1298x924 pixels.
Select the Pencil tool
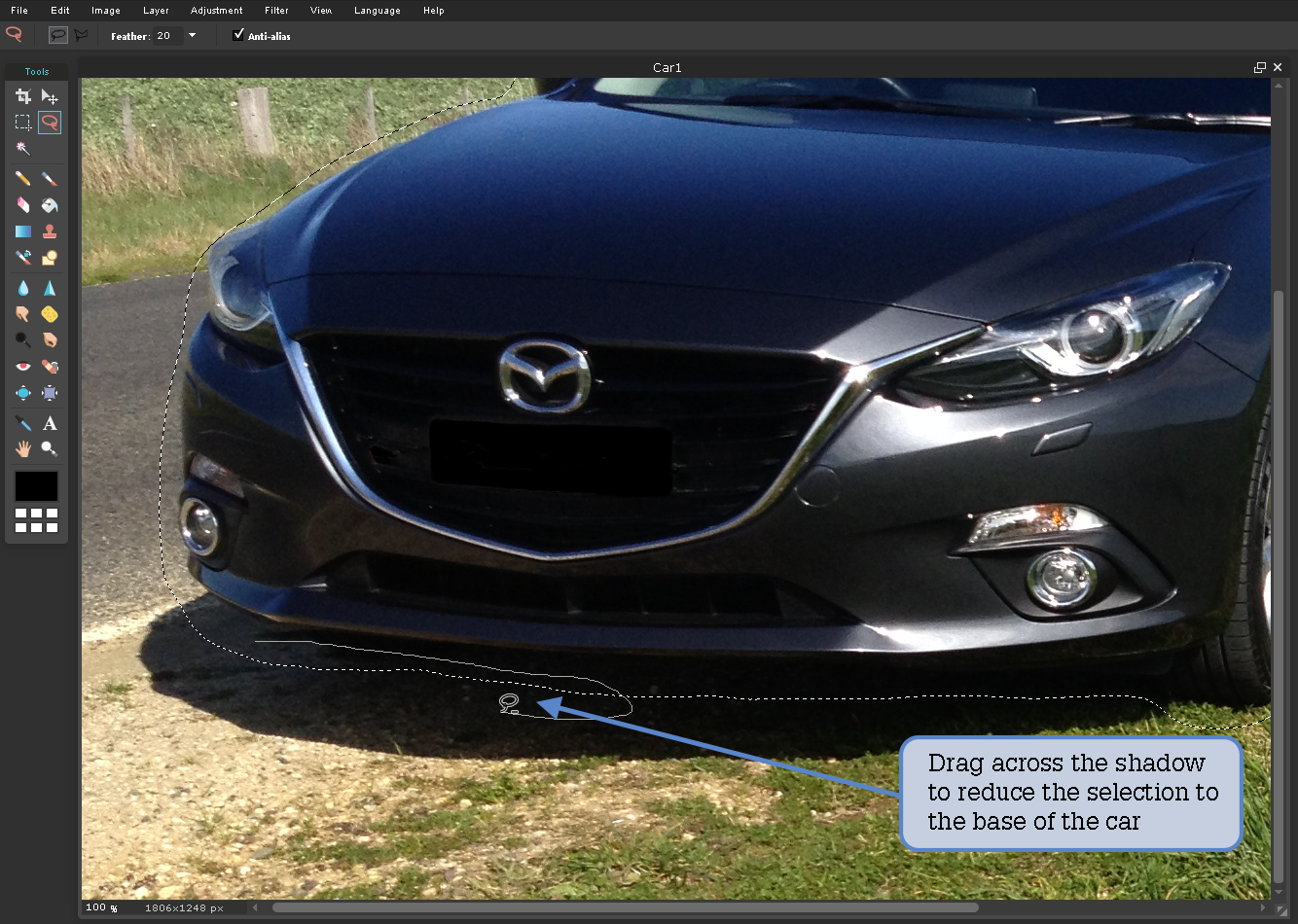(x=23, y=179)
